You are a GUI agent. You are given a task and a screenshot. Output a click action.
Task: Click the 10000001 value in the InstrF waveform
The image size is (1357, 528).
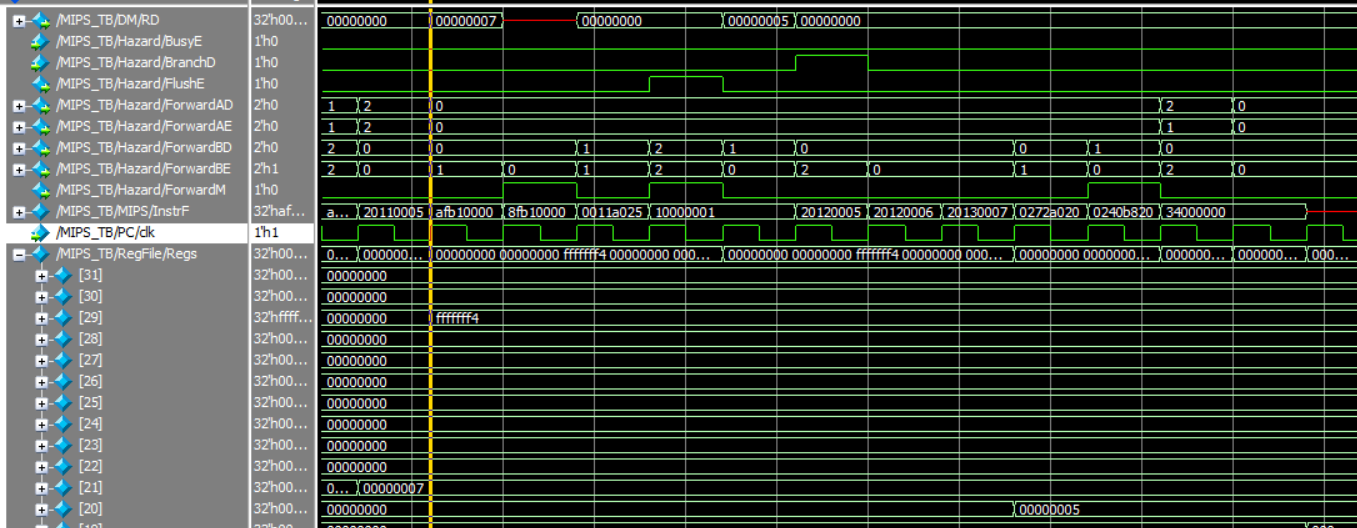point(684,212)
